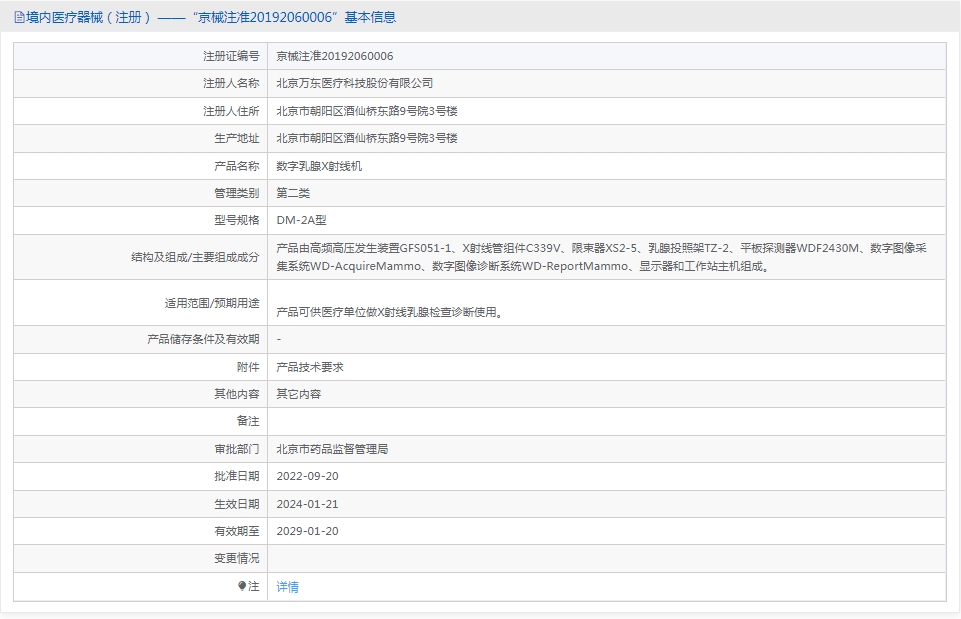Image resolution: width=961 pixels, height=619 pixels.
Task: Click the 审批部门 label
Action: (237, 449)
